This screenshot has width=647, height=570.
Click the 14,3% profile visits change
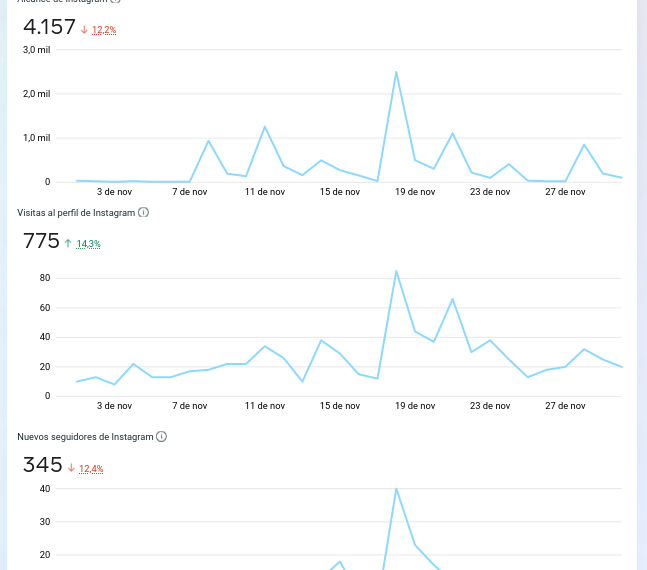point(88,244)
